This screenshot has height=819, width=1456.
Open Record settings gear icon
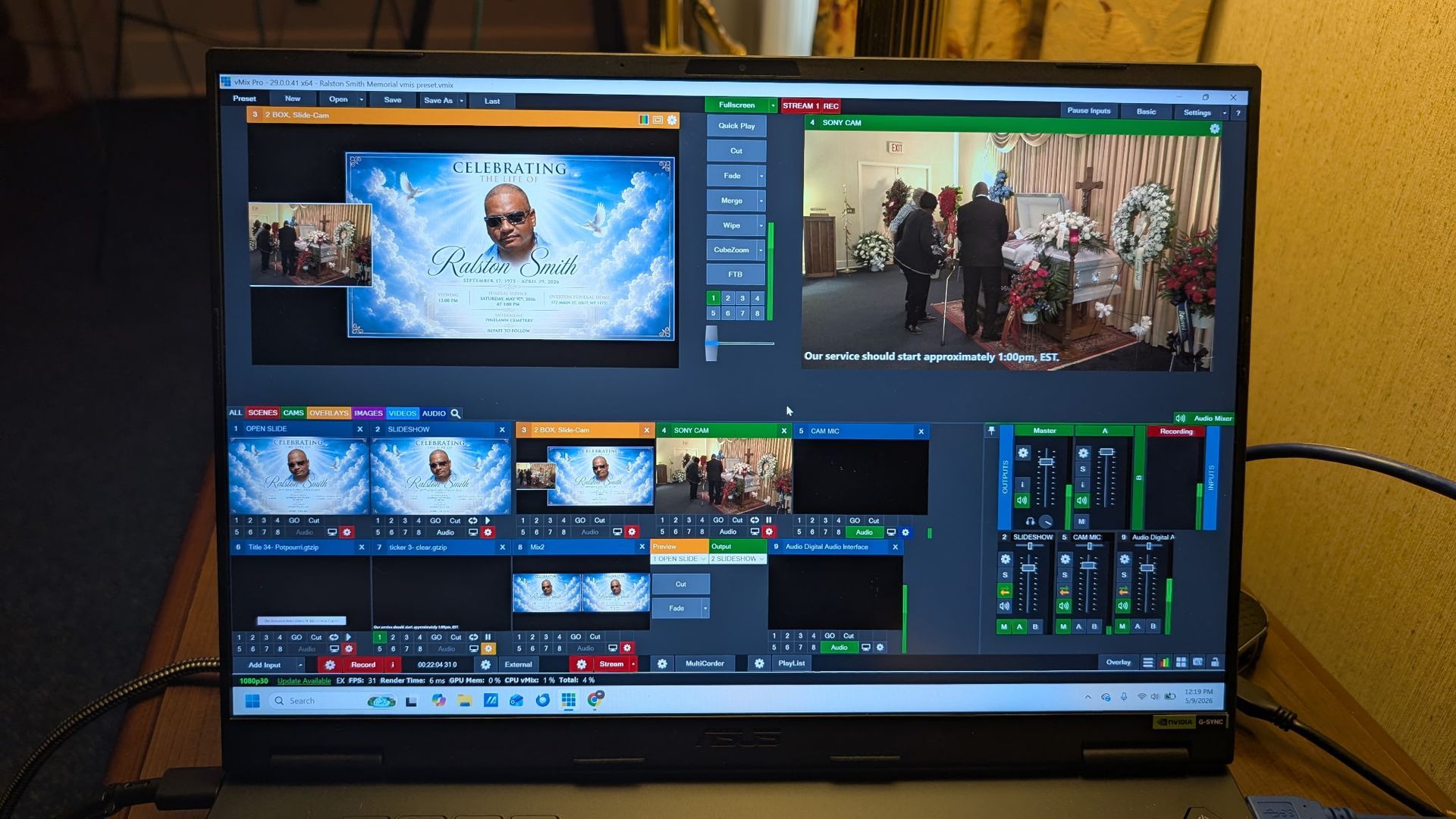pyautogui.click(x=330, y=664)
